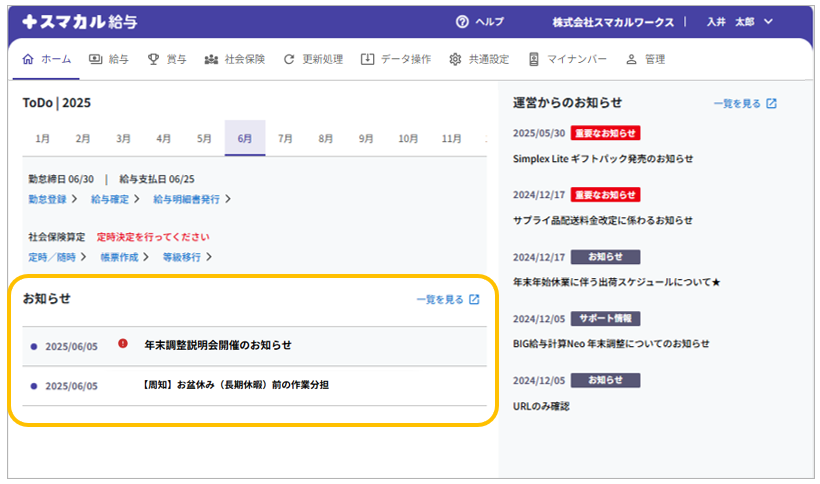Open the 賞与 trophy icon menu
Screen dimensions: 820x484
(153, 59)
